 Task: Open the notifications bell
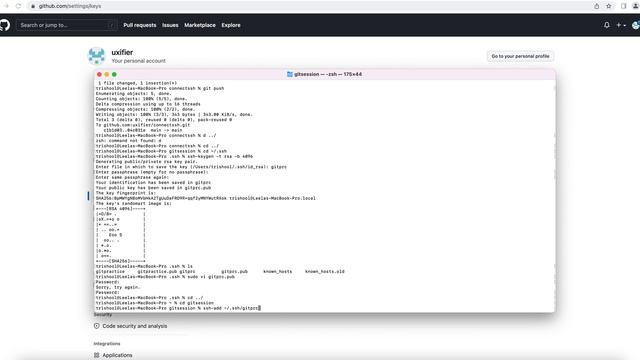(607, 25)
